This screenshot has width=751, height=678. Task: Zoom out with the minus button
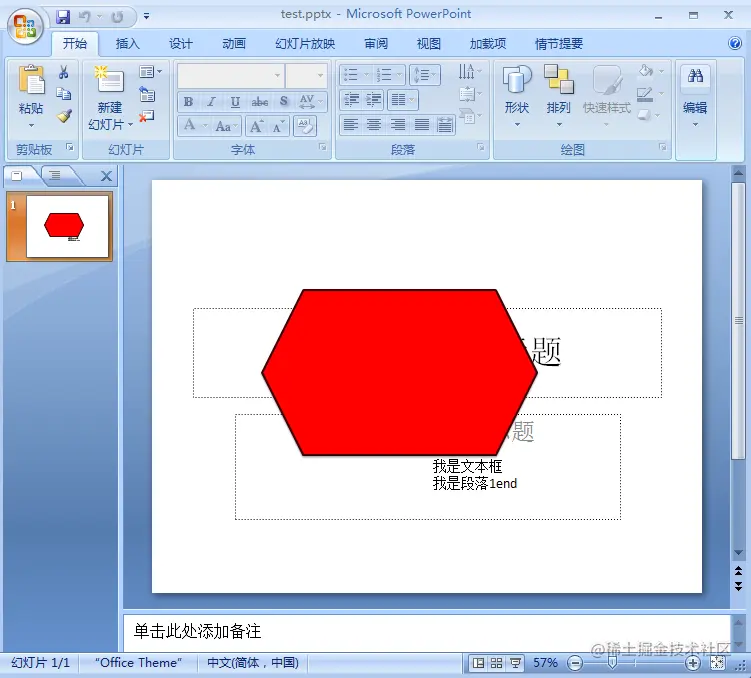click(575, 663)
